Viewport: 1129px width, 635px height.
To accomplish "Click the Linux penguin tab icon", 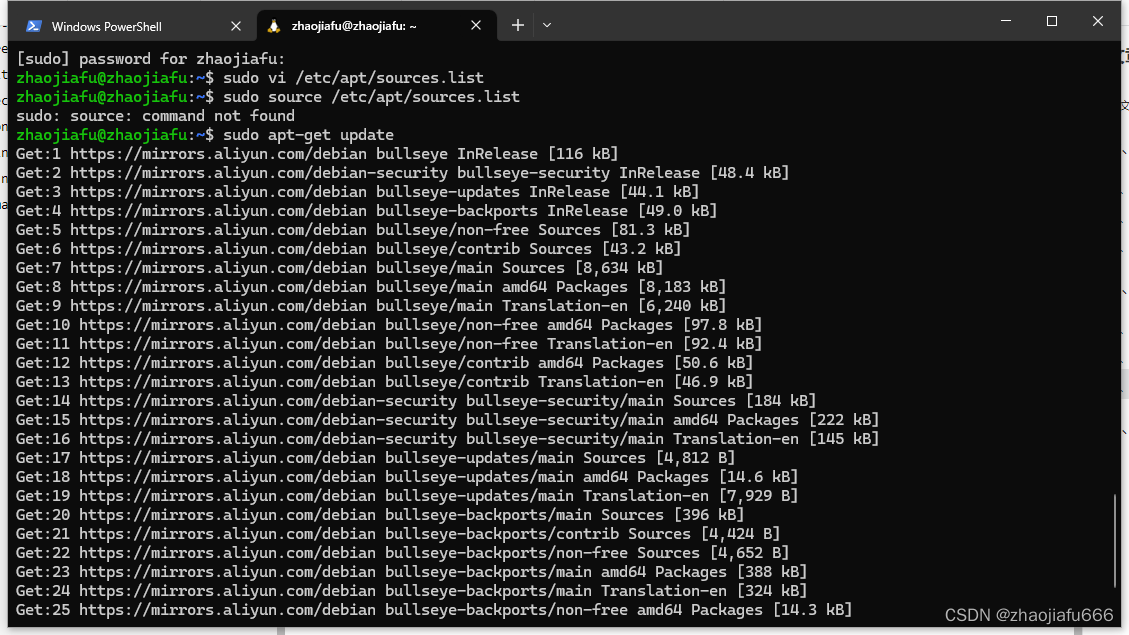I will click(274, 26).
